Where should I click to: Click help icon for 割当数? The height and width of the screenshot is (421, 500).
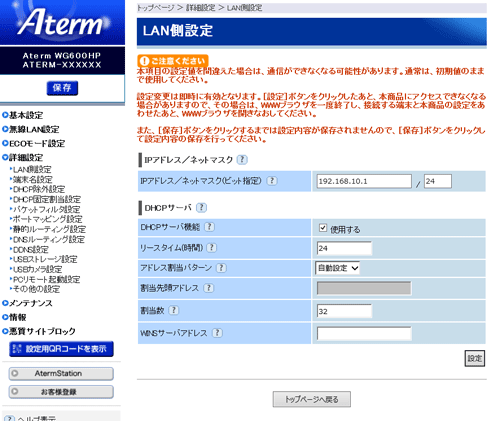click(x=173, y=310)
